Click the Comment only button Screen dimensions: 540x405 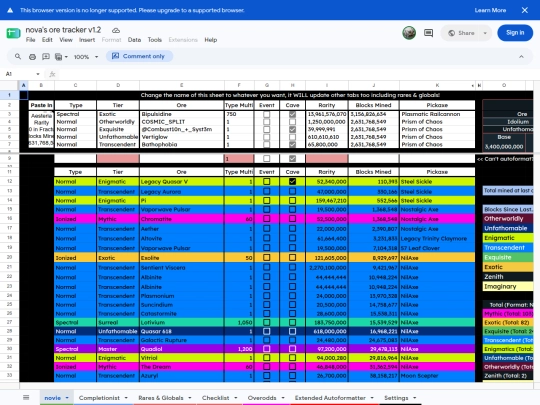click(139, 56)
